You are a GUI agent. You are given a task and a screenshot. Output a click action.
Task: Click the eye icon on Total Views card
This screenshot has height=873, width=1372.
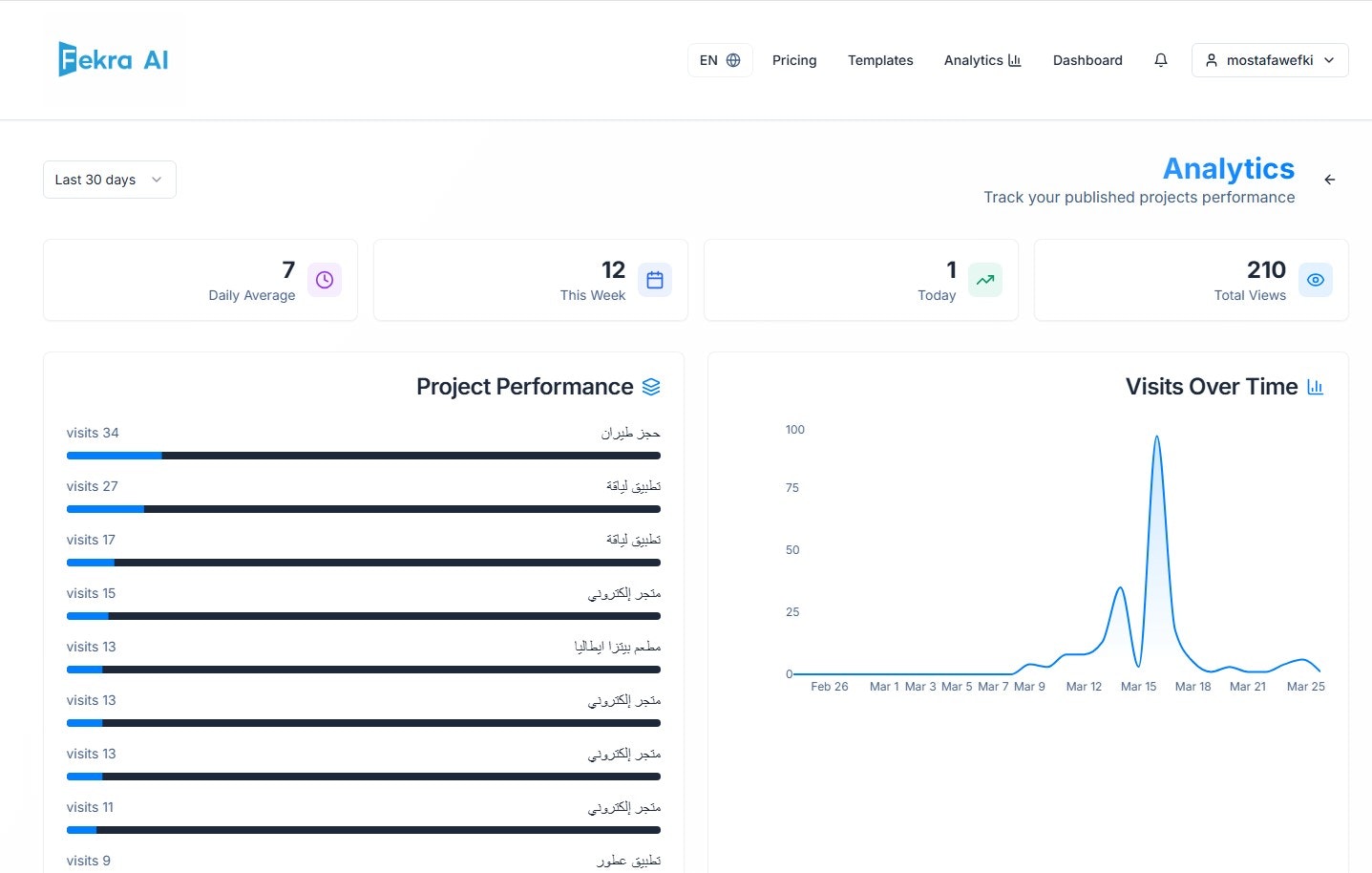(x=1316, y=280)
